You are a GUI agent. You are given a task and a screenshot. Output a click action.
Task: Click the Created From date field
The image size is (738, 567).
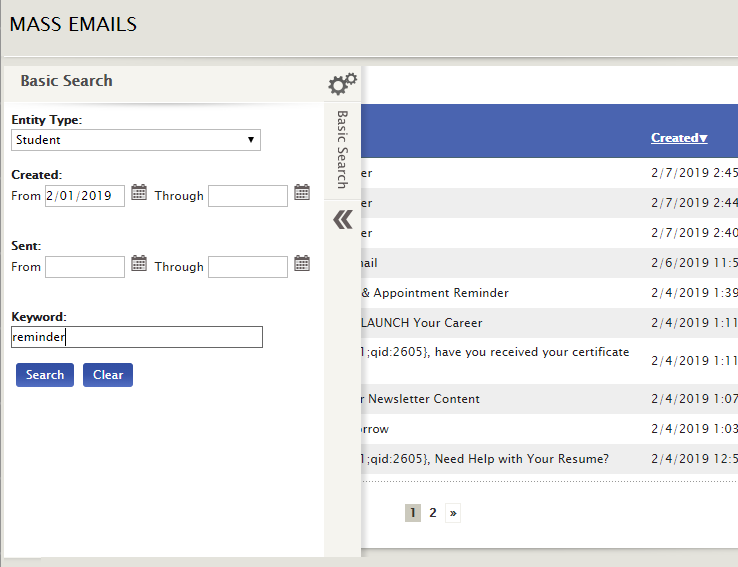[x=85, y=196]
